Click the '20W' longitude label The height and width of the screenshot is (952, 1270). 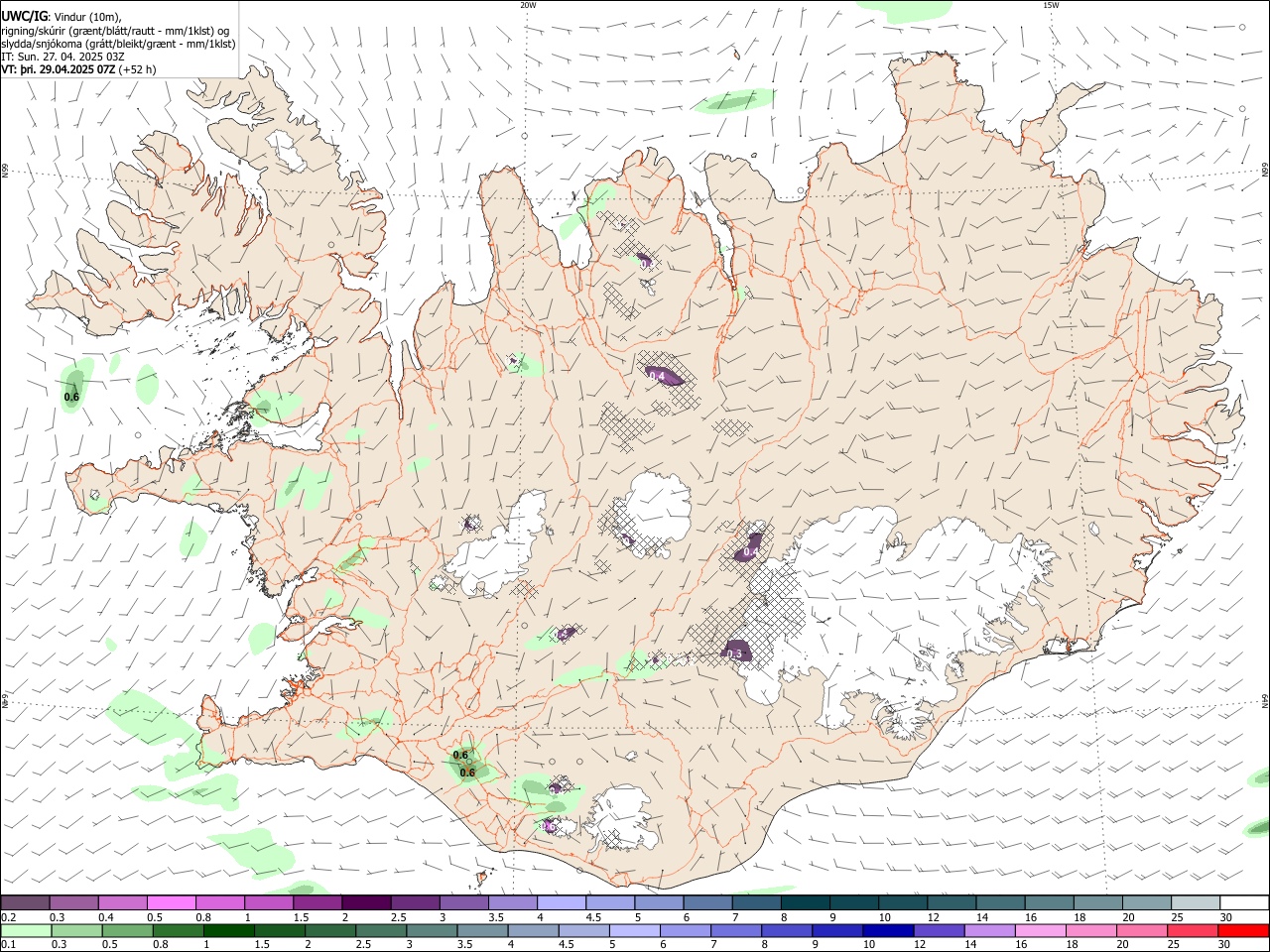tap(528, 5)
